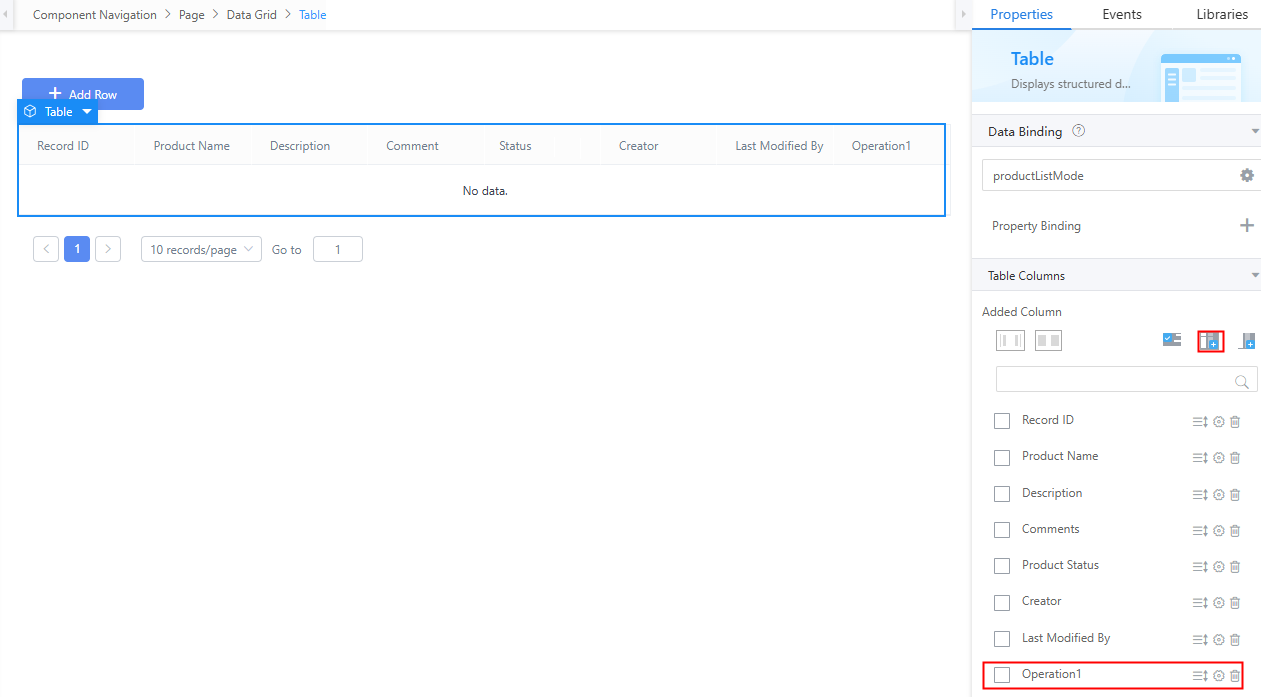
Task: Delete the Description column
Action: point(1235,495)
